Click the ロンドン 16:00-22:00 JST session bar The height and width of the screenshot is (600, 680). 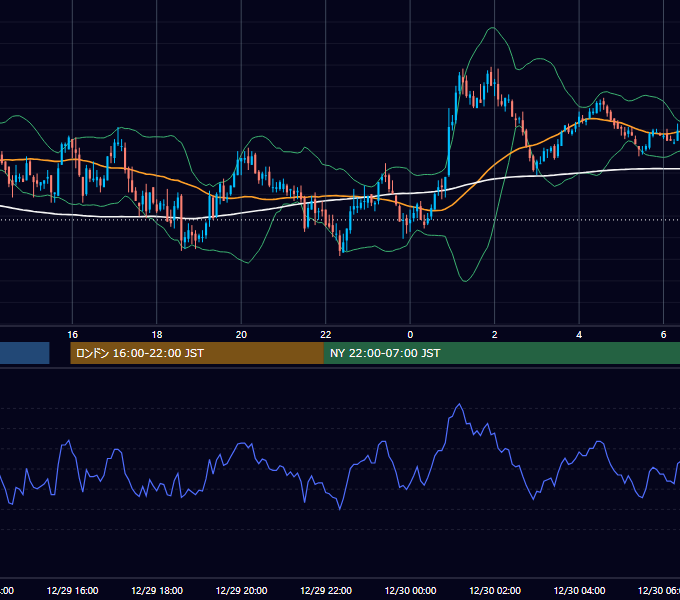click(x=197, y=353)
